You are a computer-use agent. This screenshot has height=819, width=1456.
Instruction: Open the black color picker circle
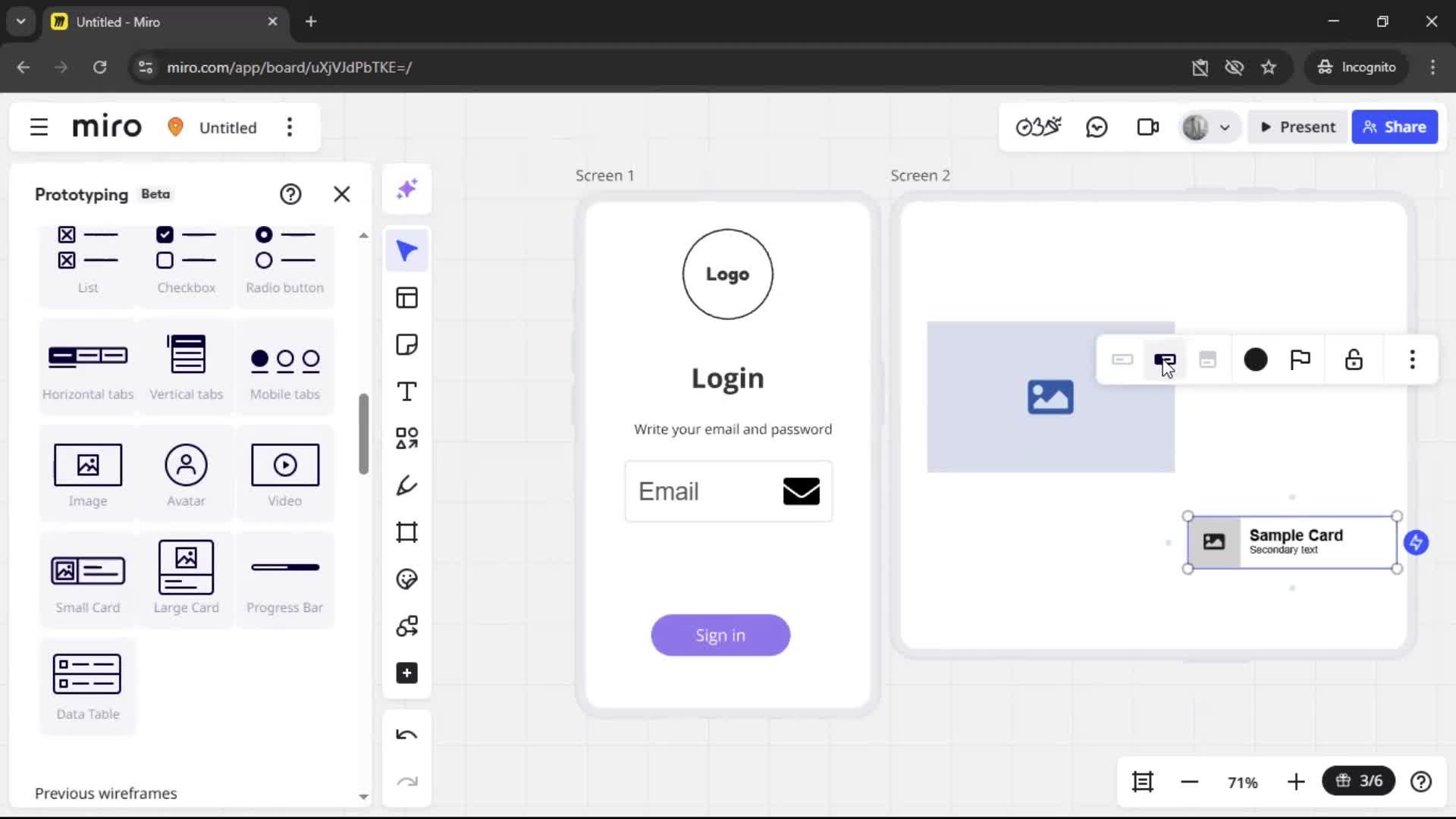pyautogui.click(x=1256, y=359)
